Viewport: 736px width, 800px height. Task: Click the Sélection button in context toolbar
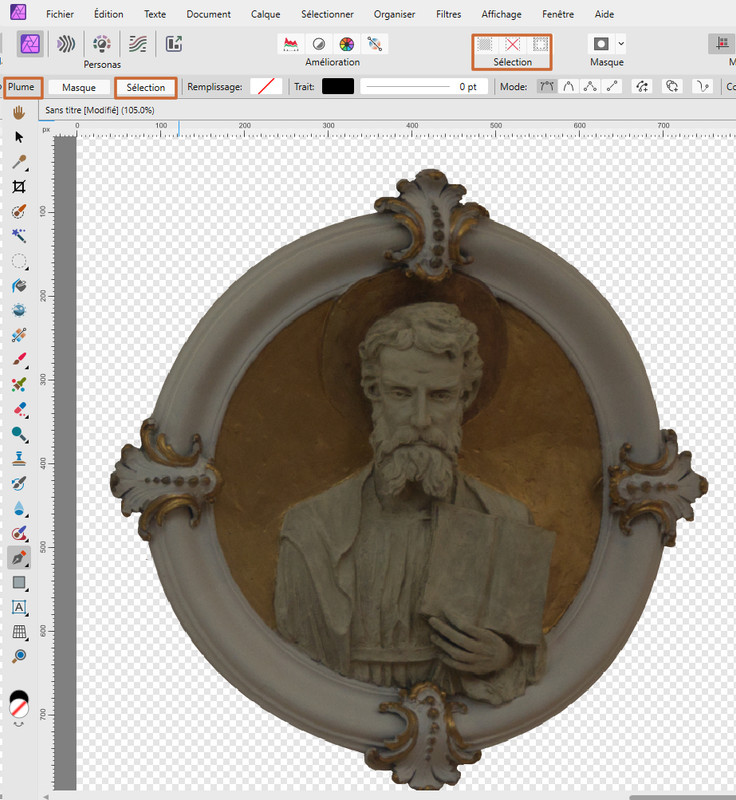(x=146, y=87)
